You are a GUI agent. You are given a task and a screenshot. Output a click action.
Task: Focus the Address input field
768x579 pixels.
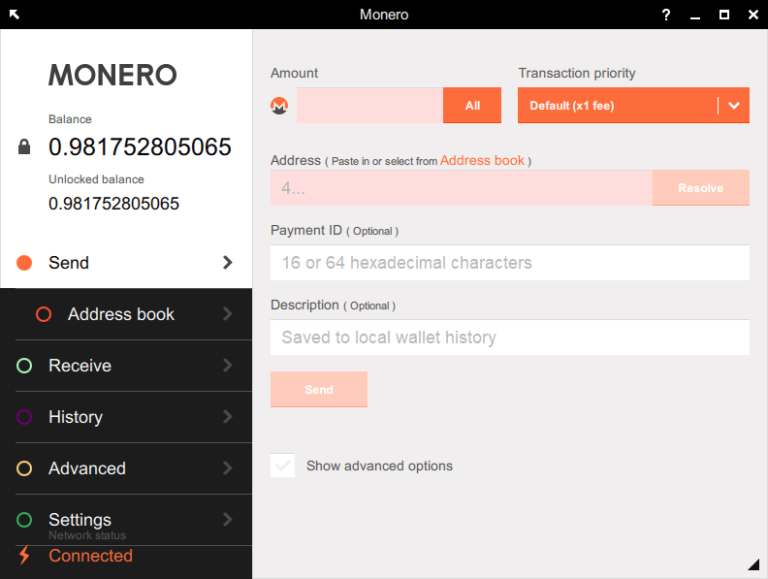tap(462, 188)
